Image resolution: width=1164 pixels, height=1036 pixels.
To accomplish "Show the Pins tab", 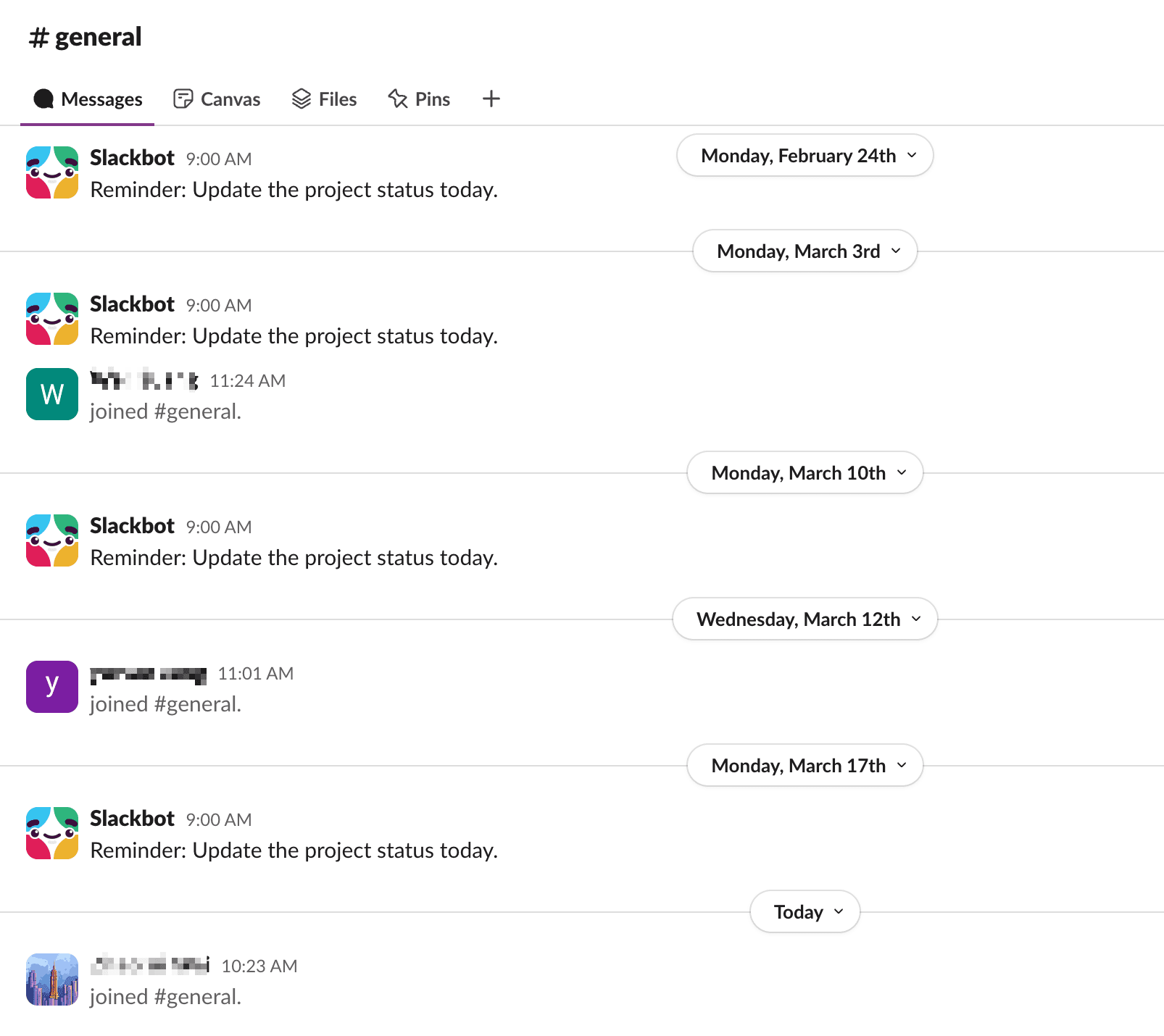I will click(x=419, y=99).
